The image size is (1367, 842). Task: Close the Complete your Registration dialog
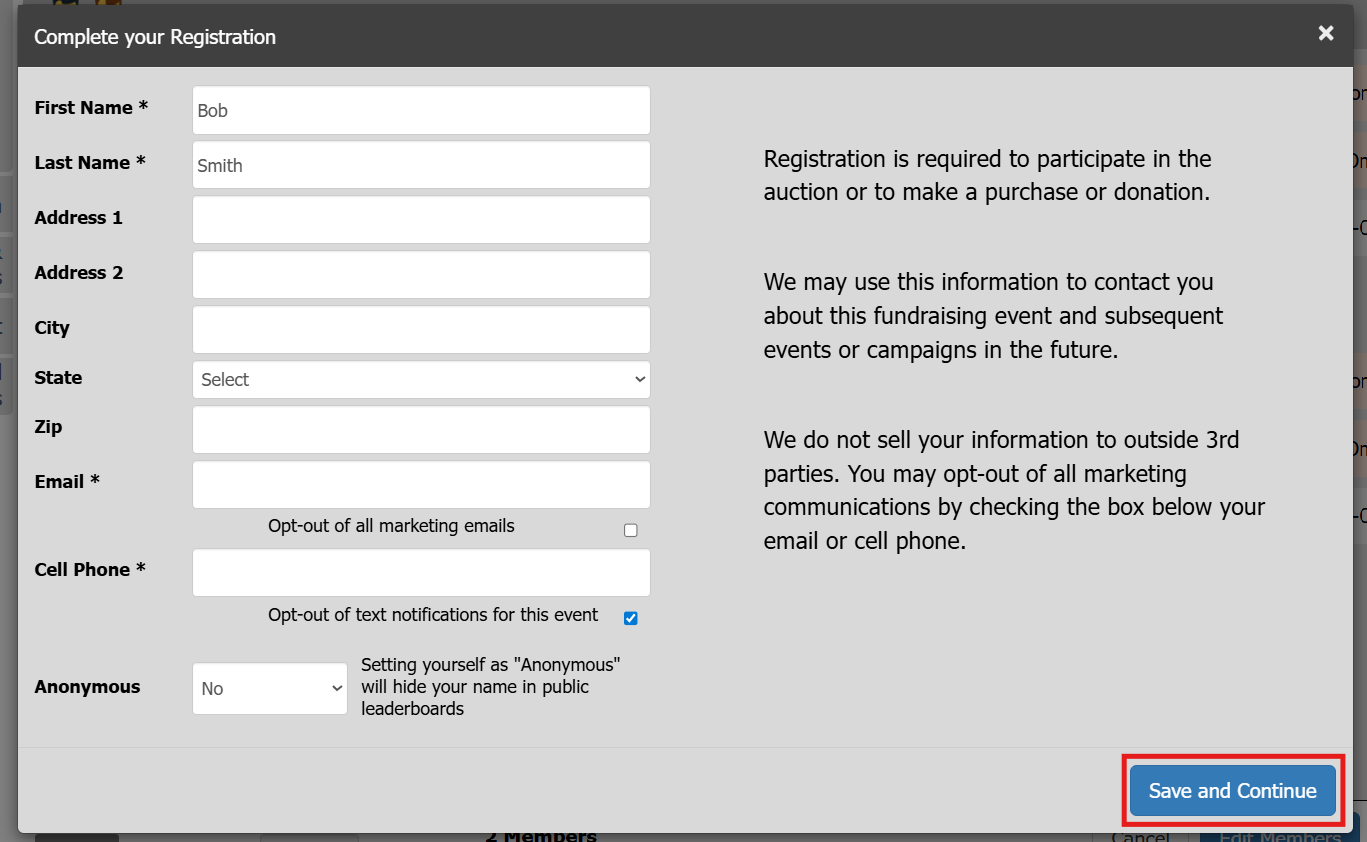(1326, 33)
